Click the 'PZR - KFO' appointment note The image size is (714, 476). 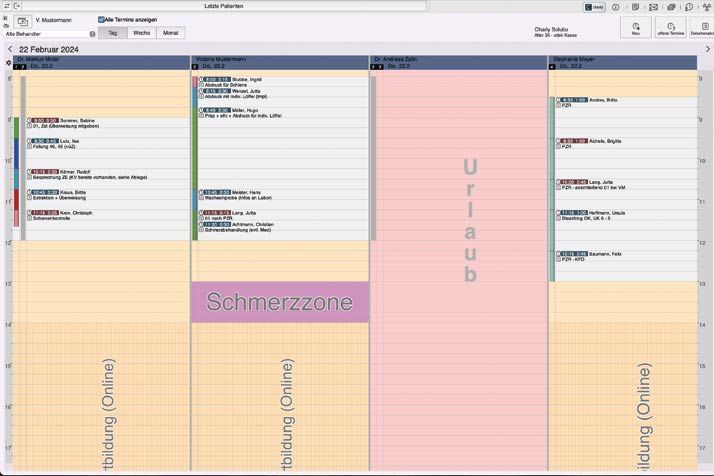573,259
